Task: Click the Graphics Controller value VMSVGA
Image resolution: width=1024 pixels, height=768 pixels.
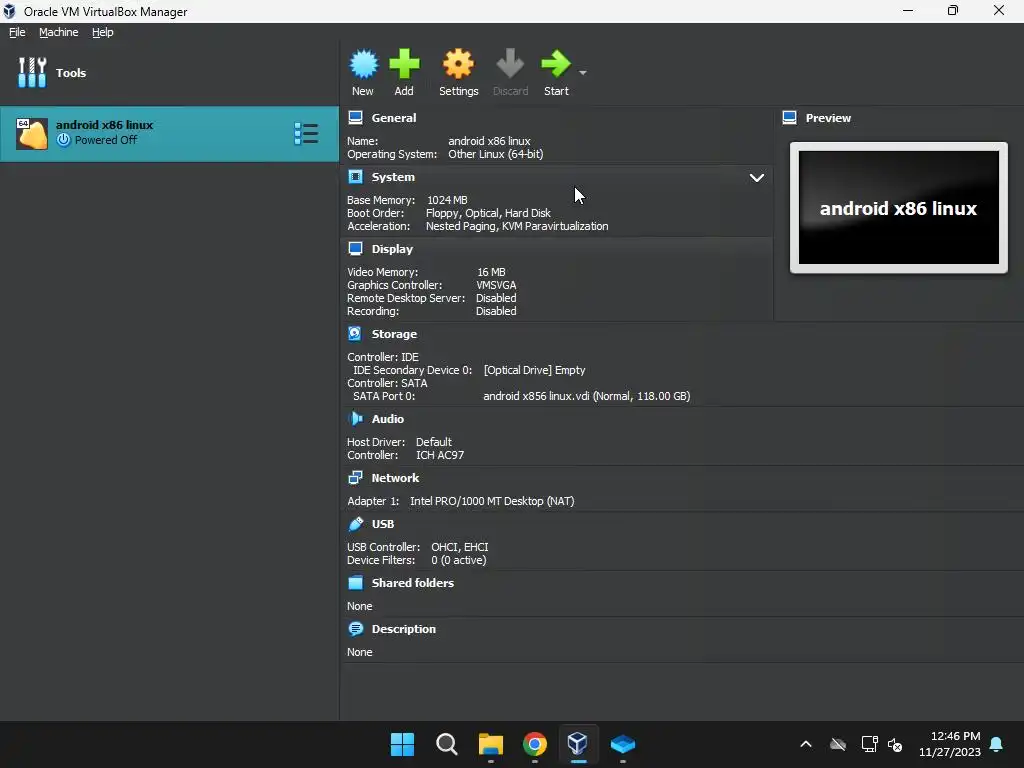Action: point(496,285)
